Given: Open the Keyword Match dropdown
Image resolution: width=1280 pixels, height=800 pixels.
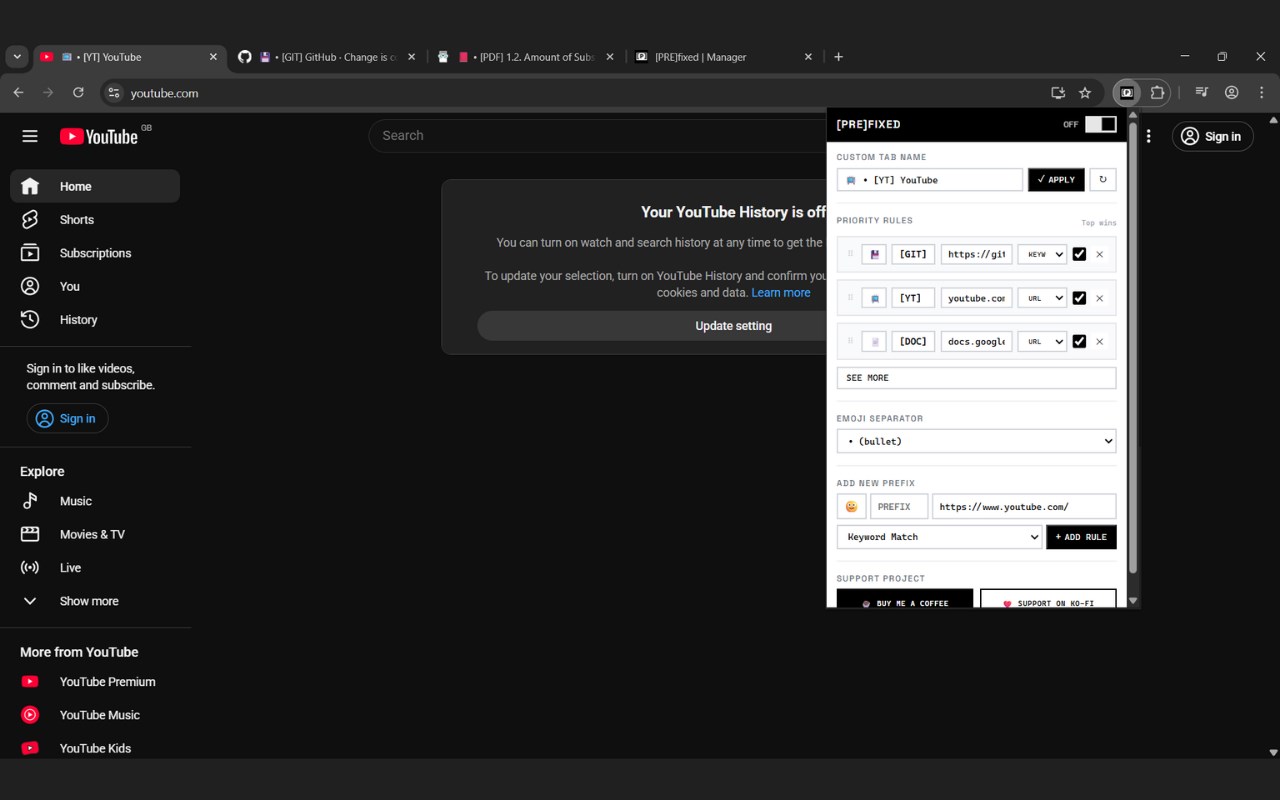Looking at the screenshot, I should (939, 537).
